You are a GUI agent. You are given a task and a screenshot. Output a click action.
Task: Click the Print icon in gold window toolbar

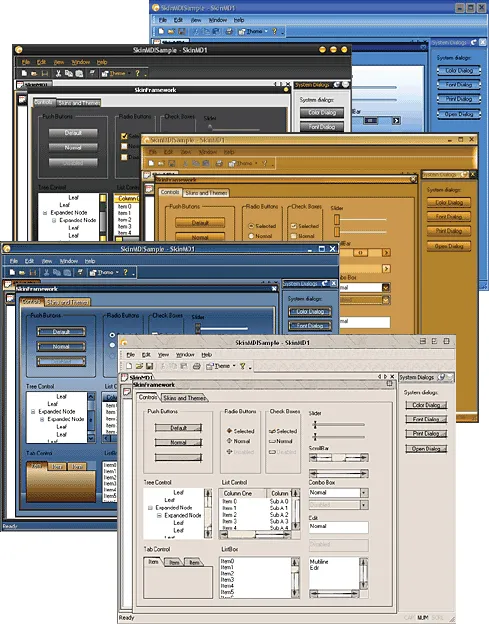click(219, 163)
